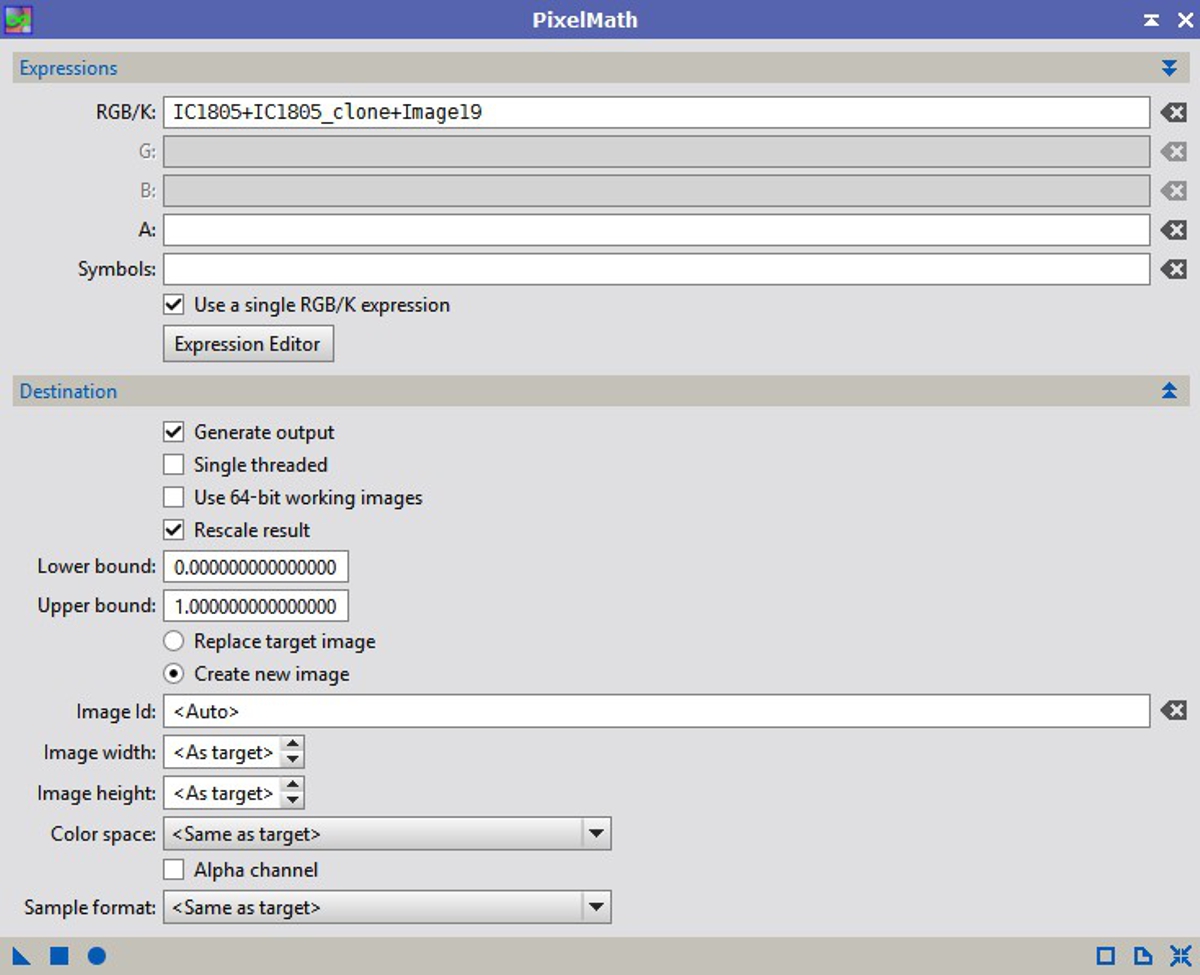Increase Image width with up arrow

(292, 744)
